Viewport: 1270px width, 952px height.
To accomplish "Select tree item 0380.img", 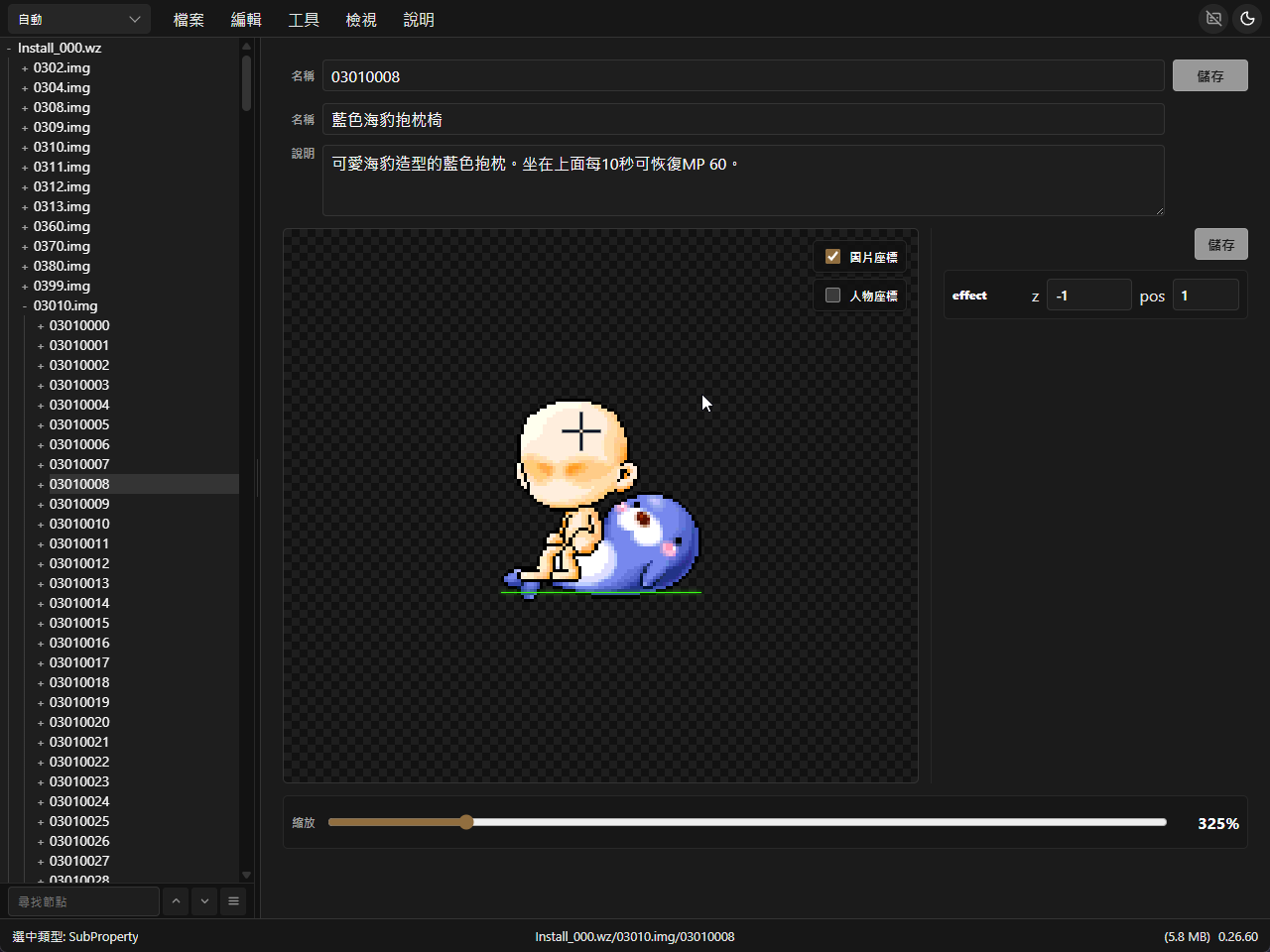I will click(62, 266).
